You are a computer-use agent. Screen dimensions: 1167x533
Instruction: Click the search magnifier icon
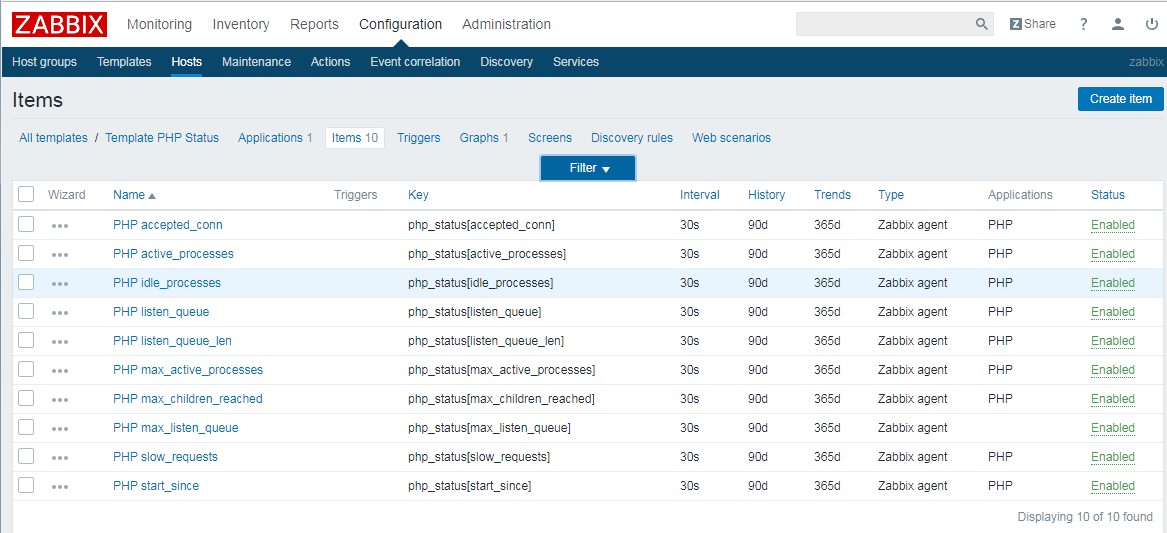tap(981, 24)
